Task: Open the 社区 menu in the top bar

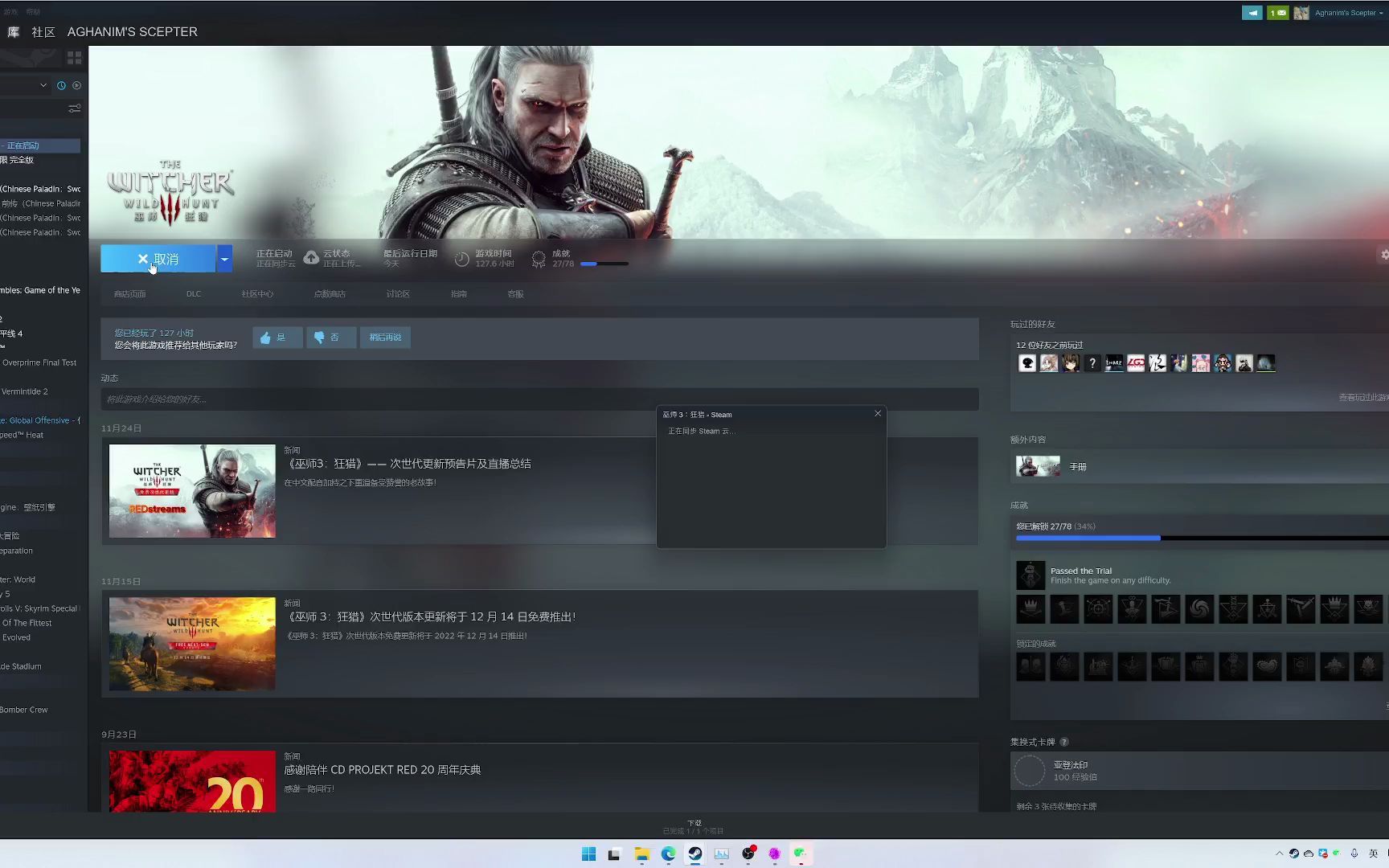Action: [x=43, y=32]
